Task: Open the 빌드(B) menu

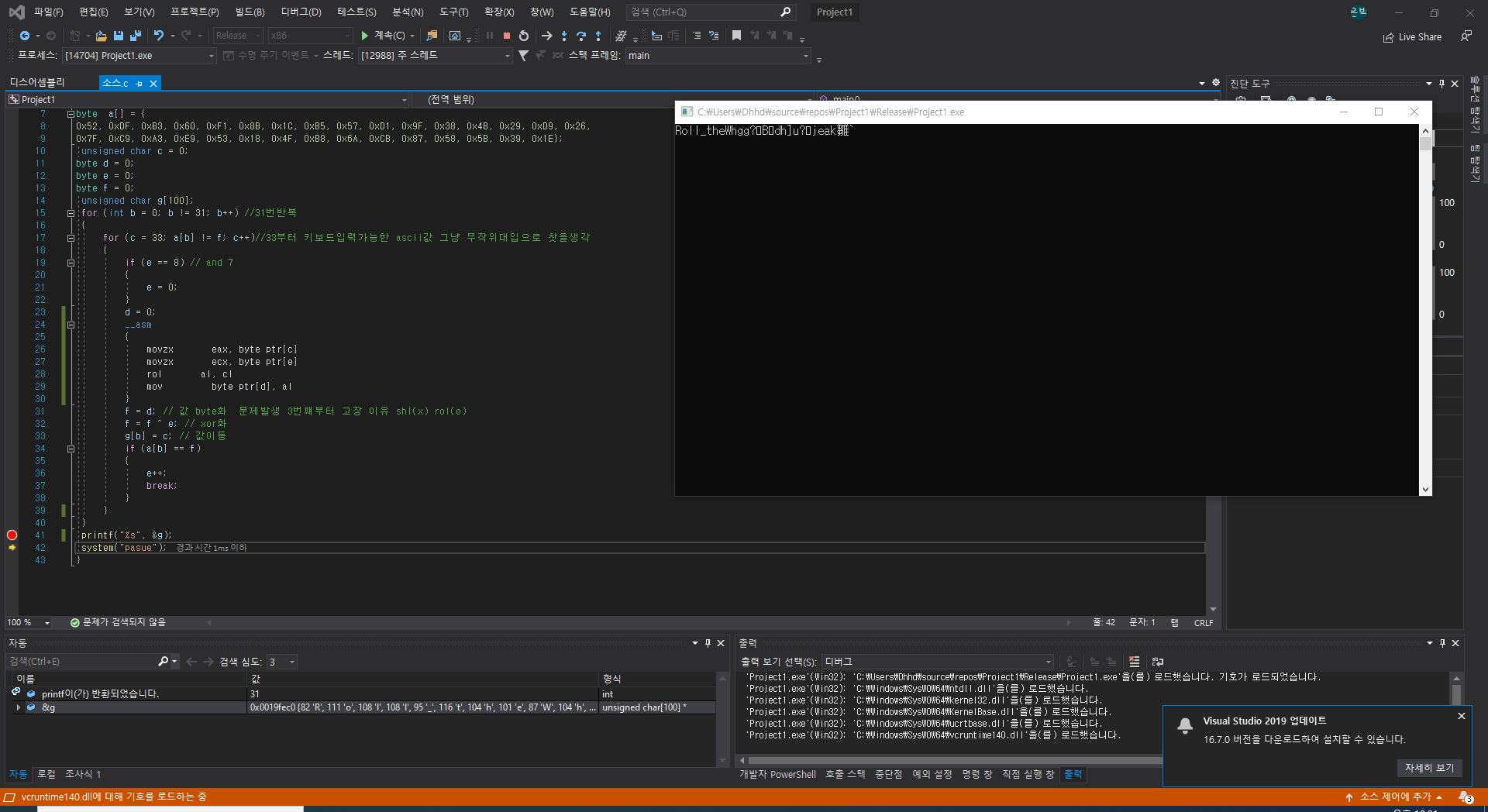Action: [x=250, y=12]
